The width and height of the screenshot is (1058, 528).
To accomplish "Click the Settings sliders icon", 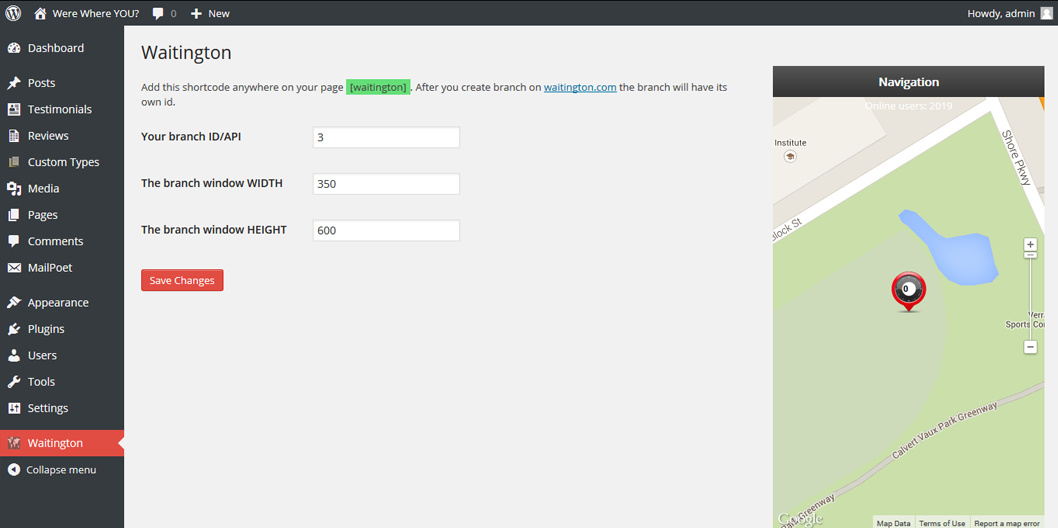I will 13,408.
